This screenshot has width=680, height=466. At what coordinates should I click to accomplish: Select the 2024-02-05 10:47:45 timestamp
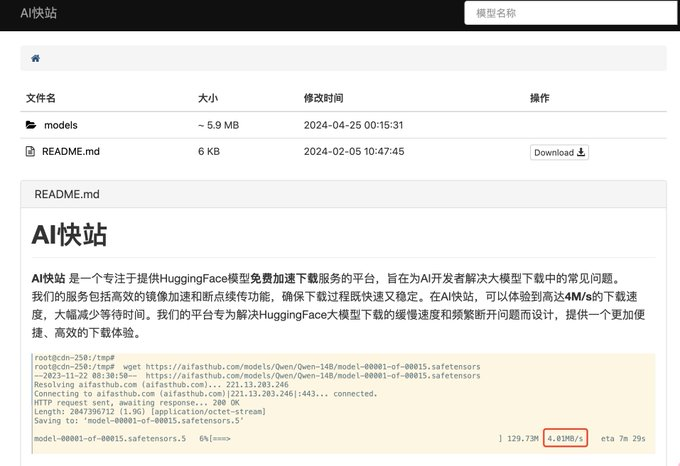[354, 151]
